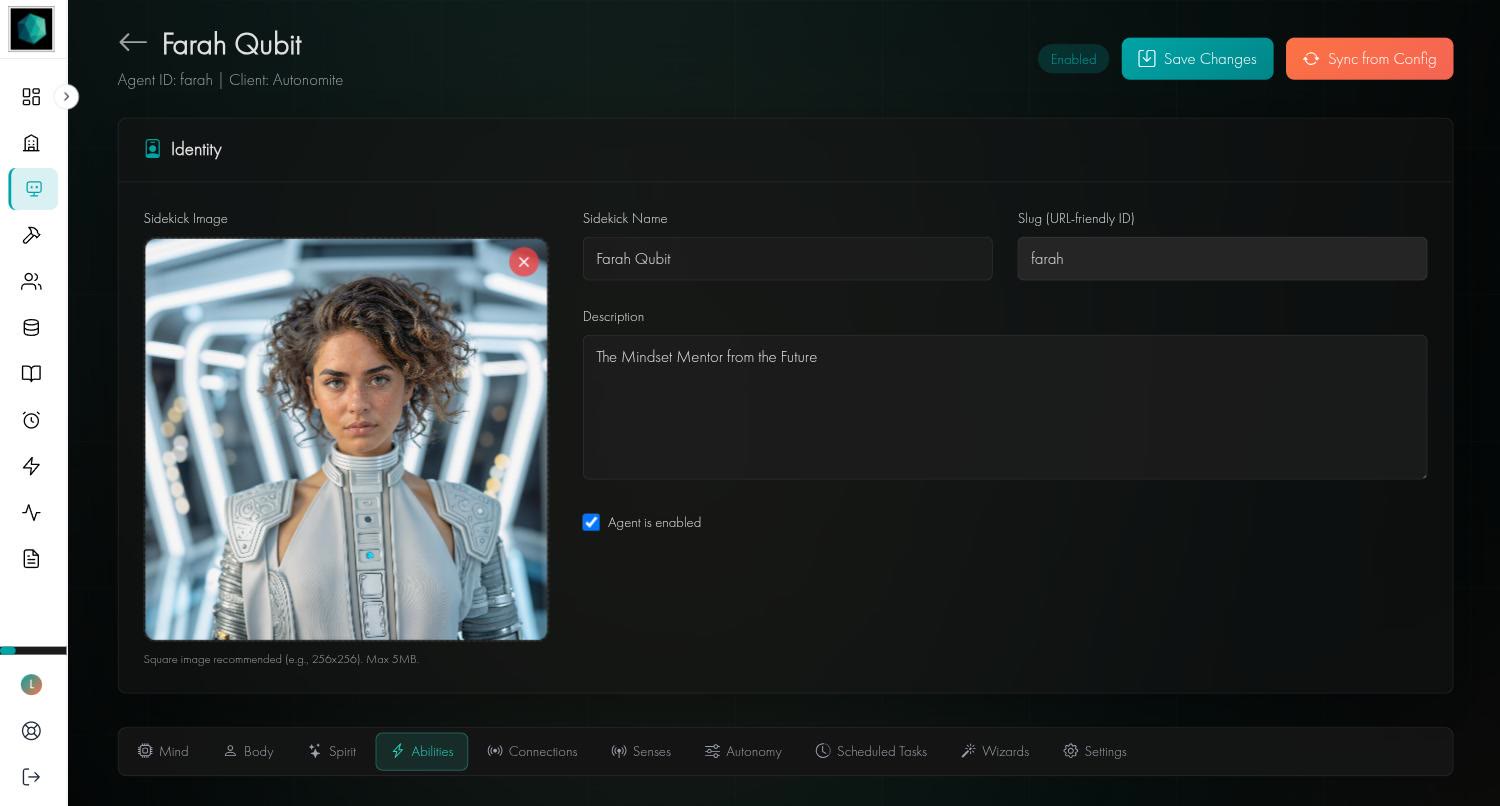
Task: Click the 'Agent ID: farah' text
Action: coord(165,80)
